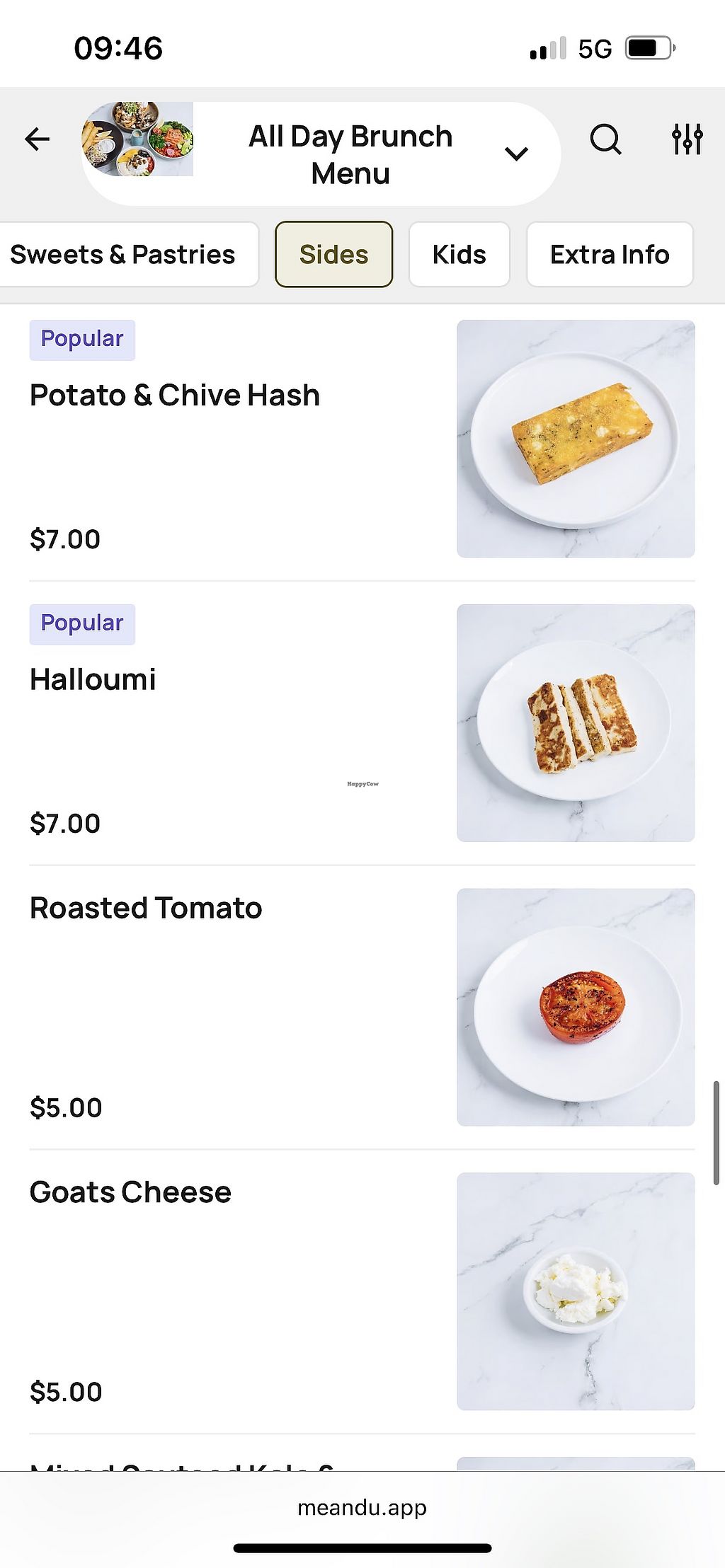The height and width of the screenshot is (1568, 725).
Task: Tap the Potato & Chive Hash photo
Action: coord(576,439)
